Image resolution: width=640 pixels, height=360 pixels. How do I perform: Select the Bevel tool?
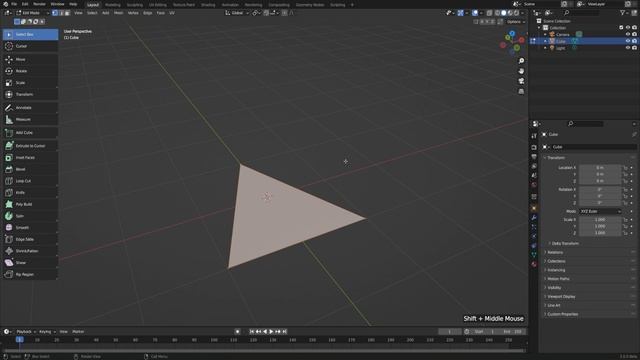[30, 169]
